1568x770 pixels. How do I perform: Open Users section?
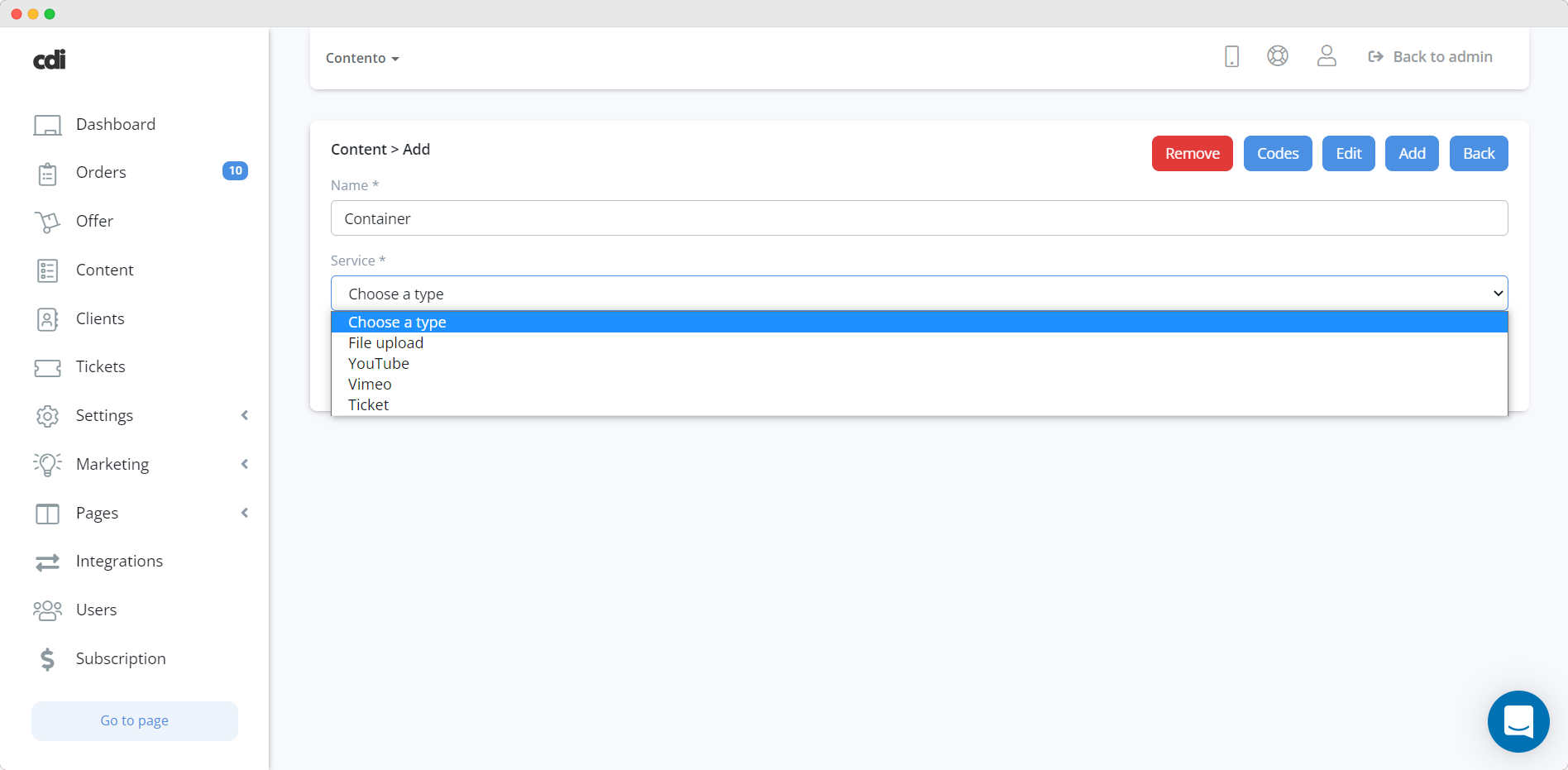[96, 610]
